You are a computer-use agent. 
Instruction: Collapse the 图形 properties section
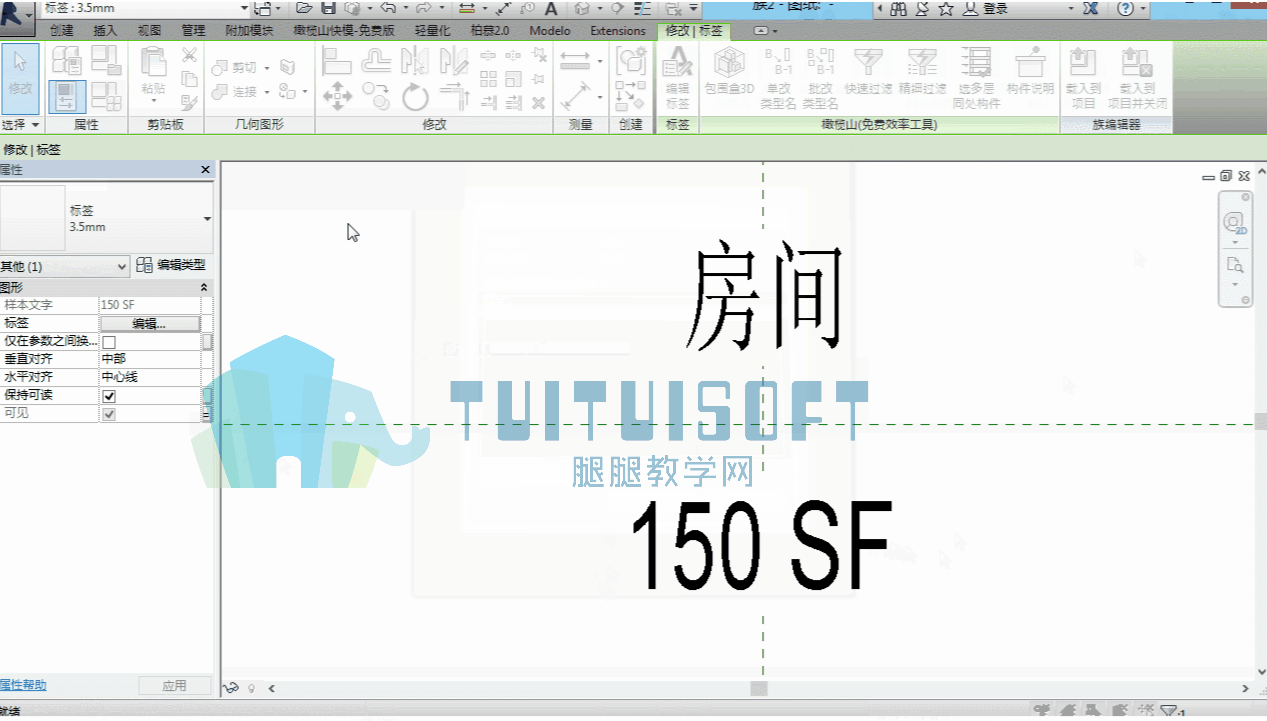tap(204, 287)
